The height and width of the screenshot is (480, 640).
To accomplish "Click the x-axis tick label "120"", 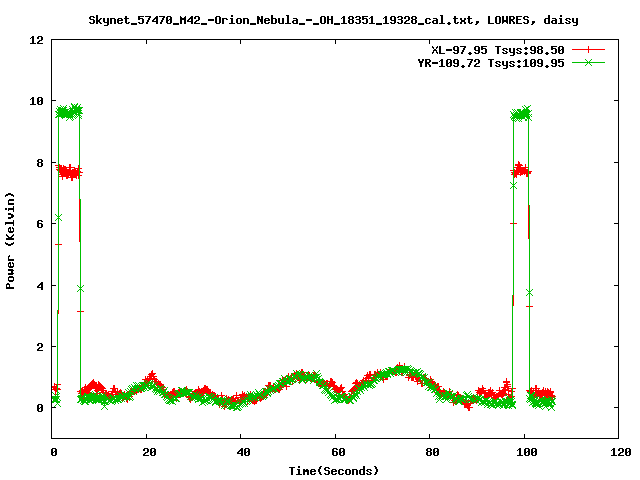I will tap(621, 452).
